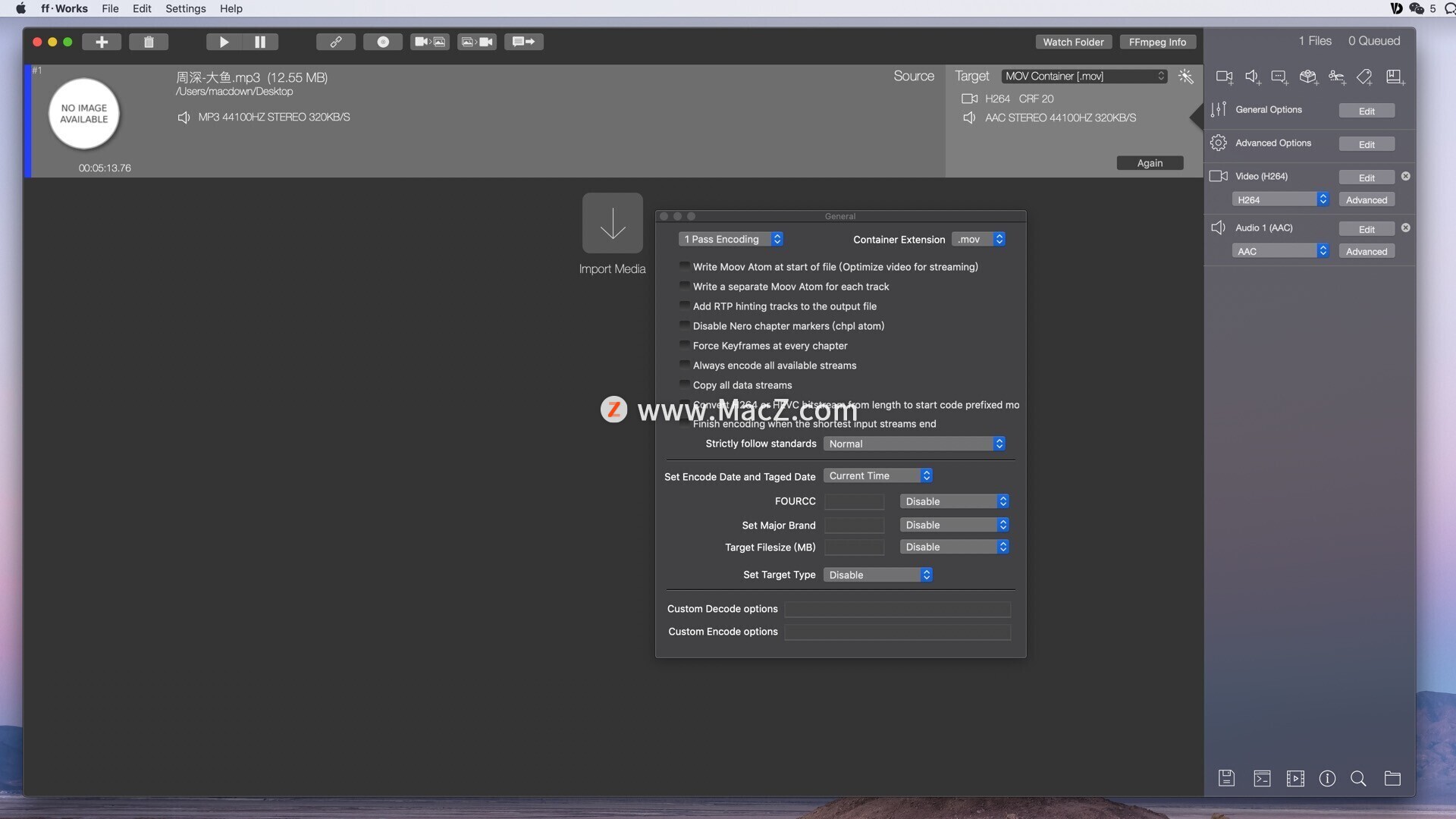Toggle Disable Nero chapter markers checkbox
Screen dimensions: 1456x819
[x=684, y=325]
